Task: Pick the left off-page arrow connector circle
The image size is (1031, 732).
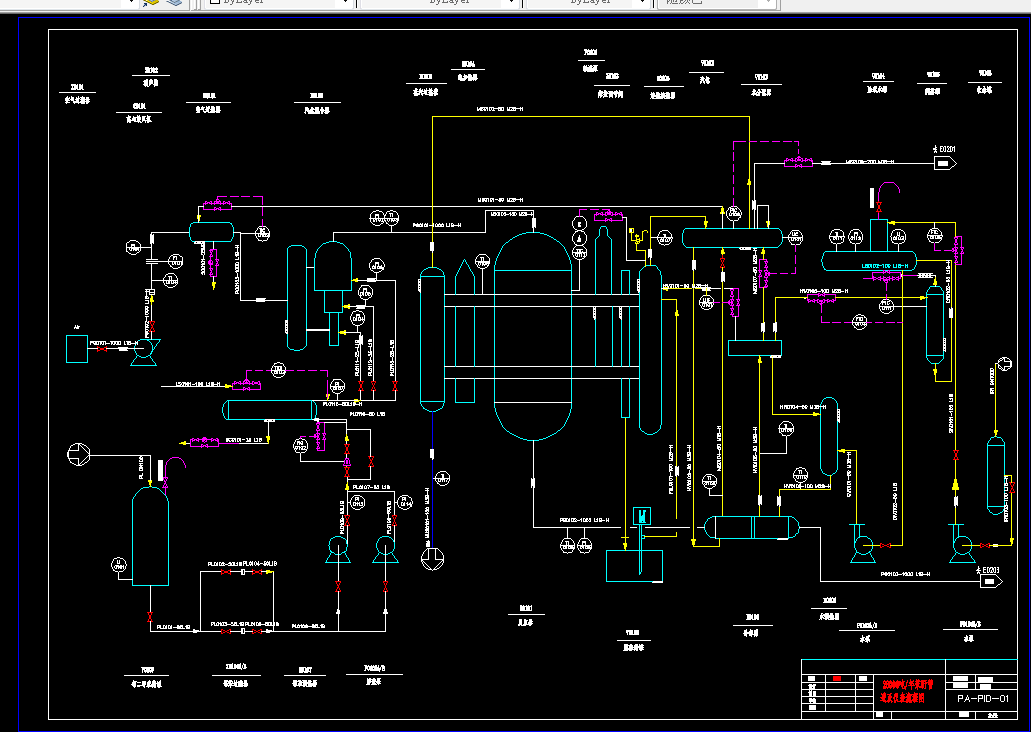Action: point(79,454)
